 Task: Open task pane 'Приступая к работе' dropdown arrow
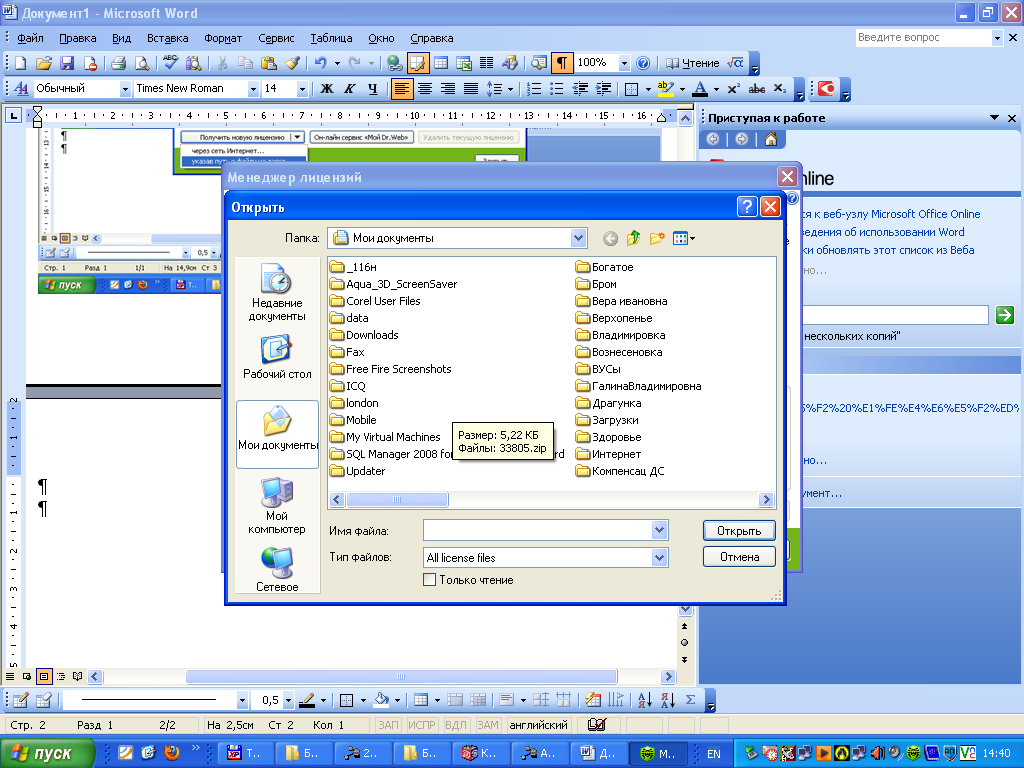(994, 118)
